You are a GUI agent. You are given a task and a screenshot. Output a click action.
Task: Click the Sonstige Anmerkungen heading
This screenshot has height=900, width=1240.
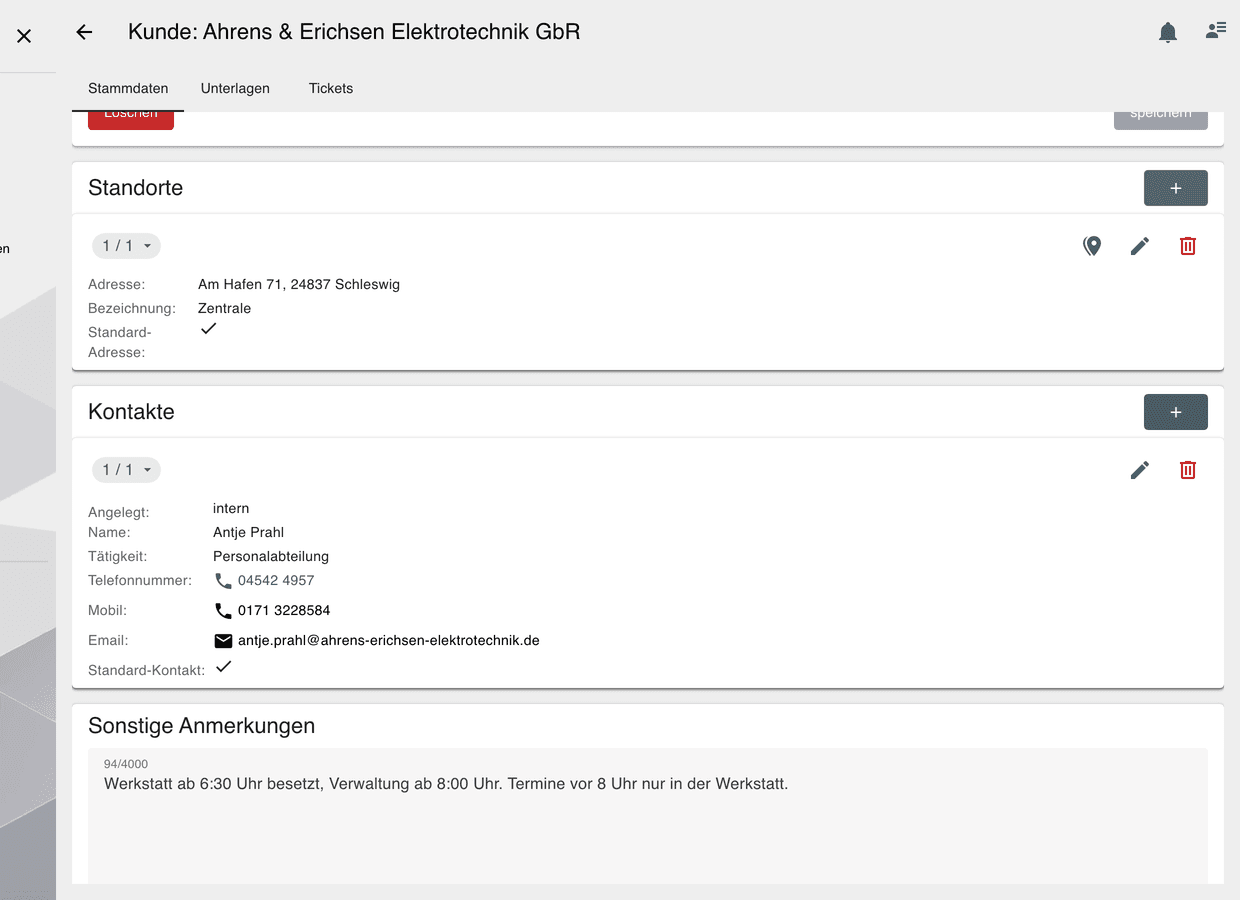pos(201,726)
